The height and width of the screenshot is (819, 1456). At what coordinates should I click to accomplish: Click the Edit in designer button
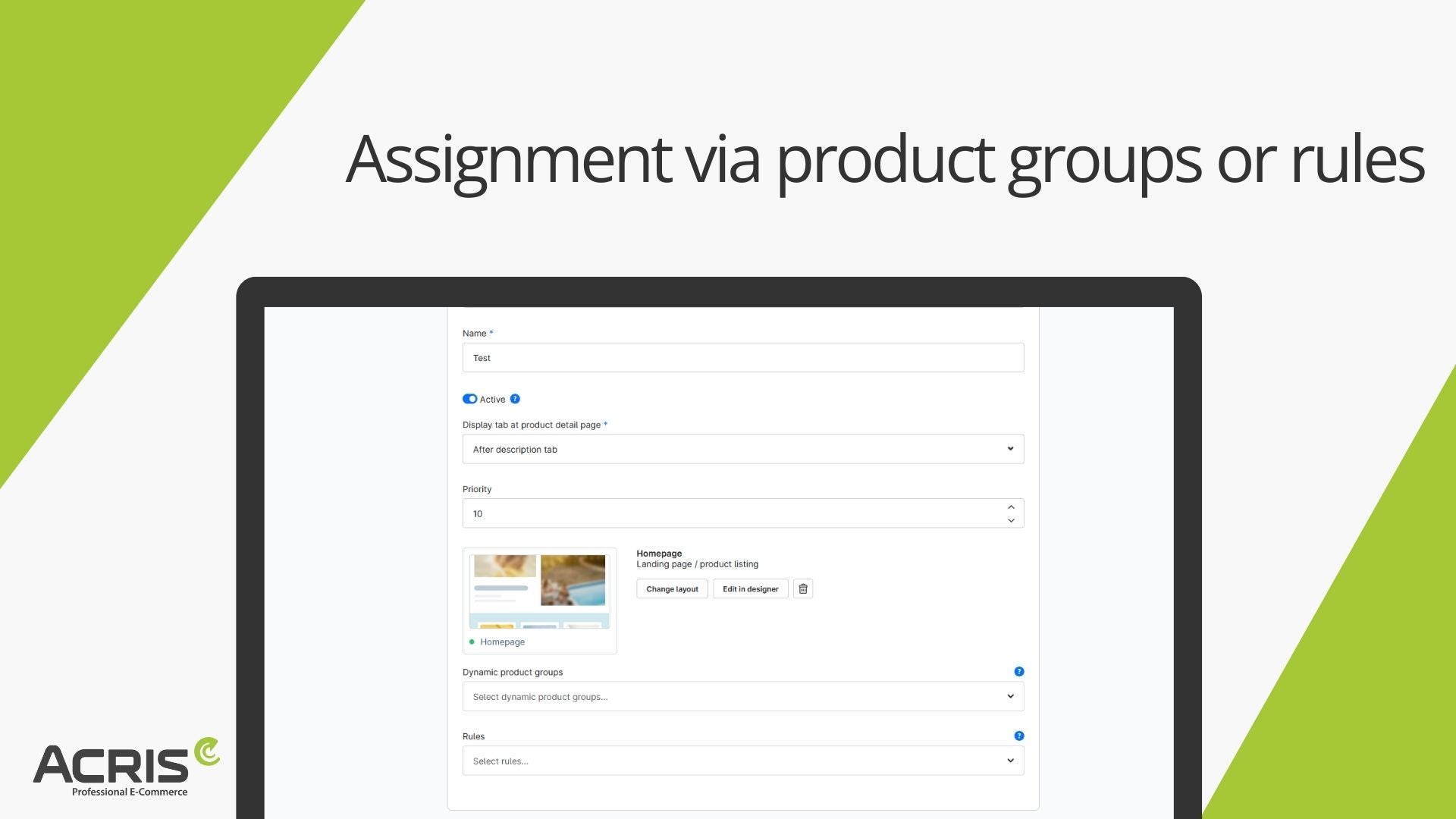[750, 589]
